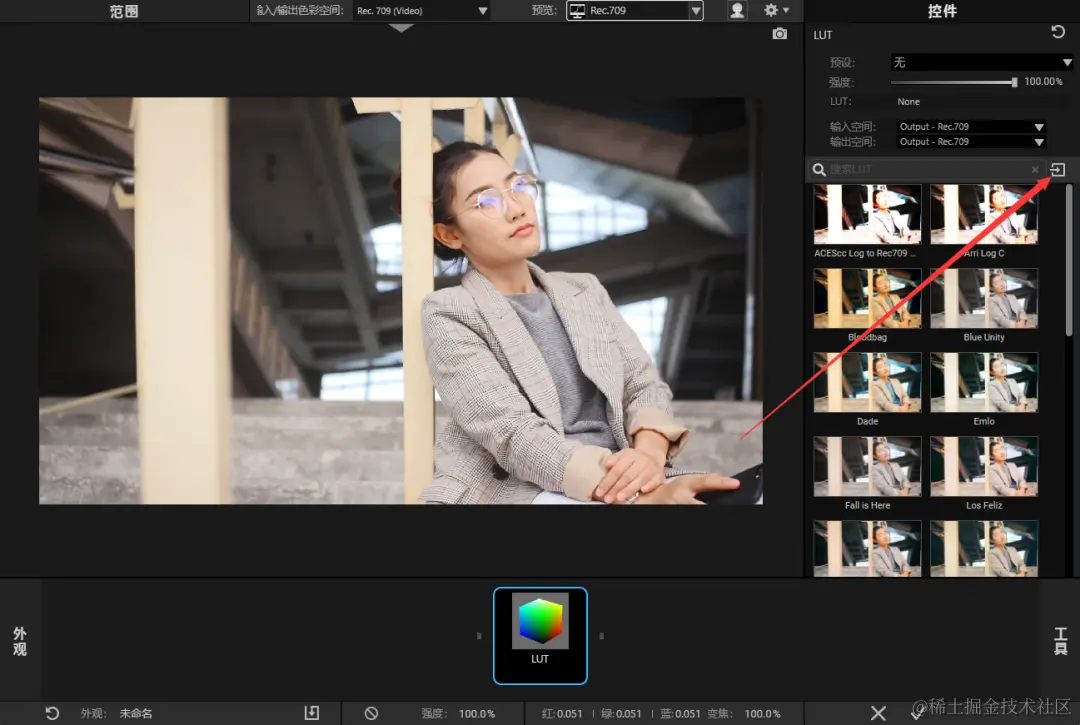This screenshot has height=725, width=1080.
Task: Open the 预设 preset dropdown showing 无
Action: point(982,63)
